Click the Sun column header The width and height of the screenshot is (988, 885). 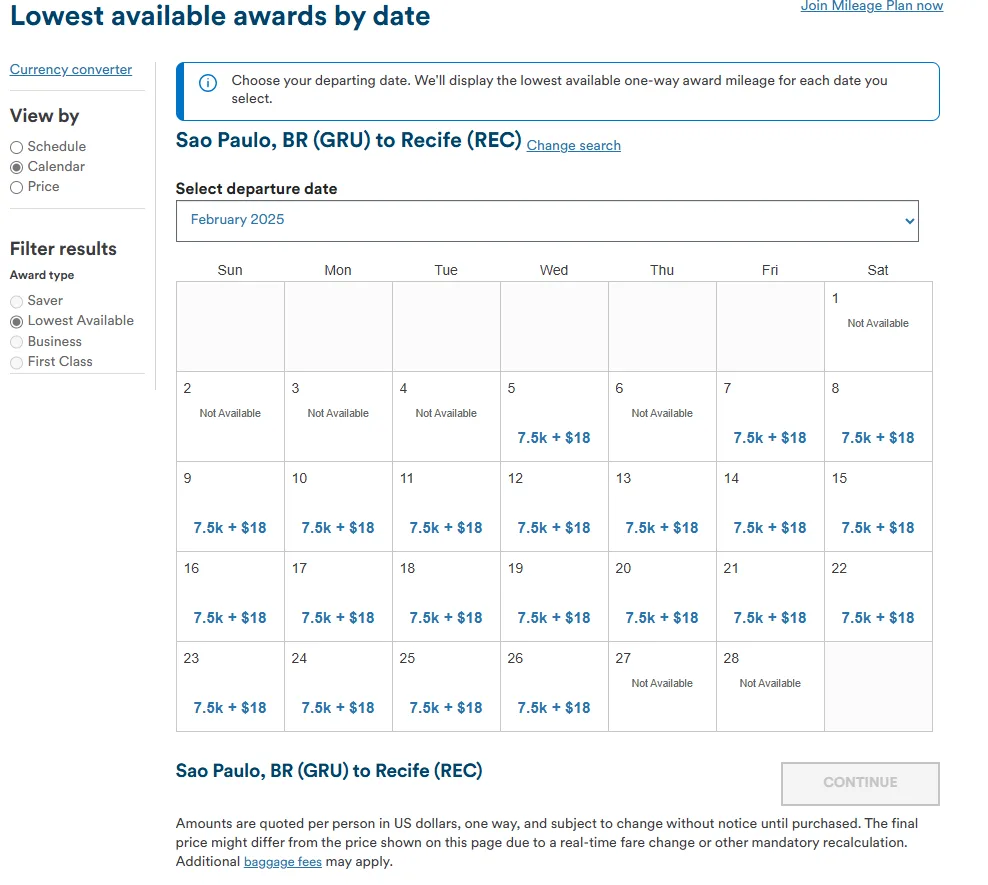(230, 270)
